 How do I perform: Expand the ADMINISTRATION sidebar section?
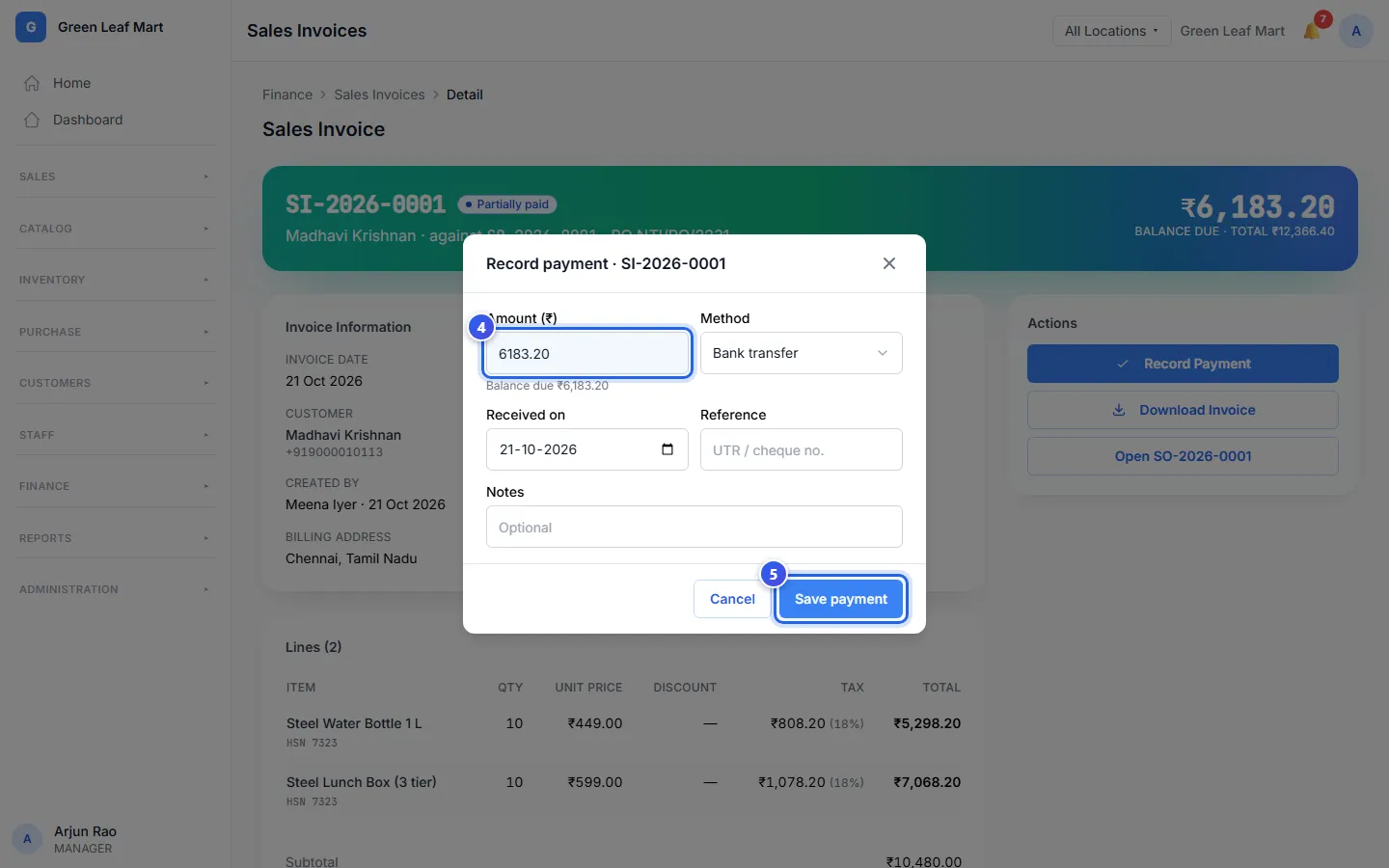coord(115,589)
